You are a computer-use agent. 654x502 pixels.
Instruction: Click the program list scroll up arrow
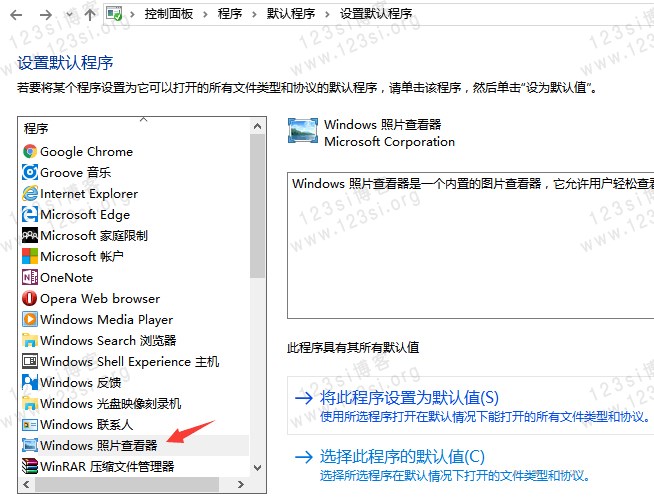coord(258,126)
